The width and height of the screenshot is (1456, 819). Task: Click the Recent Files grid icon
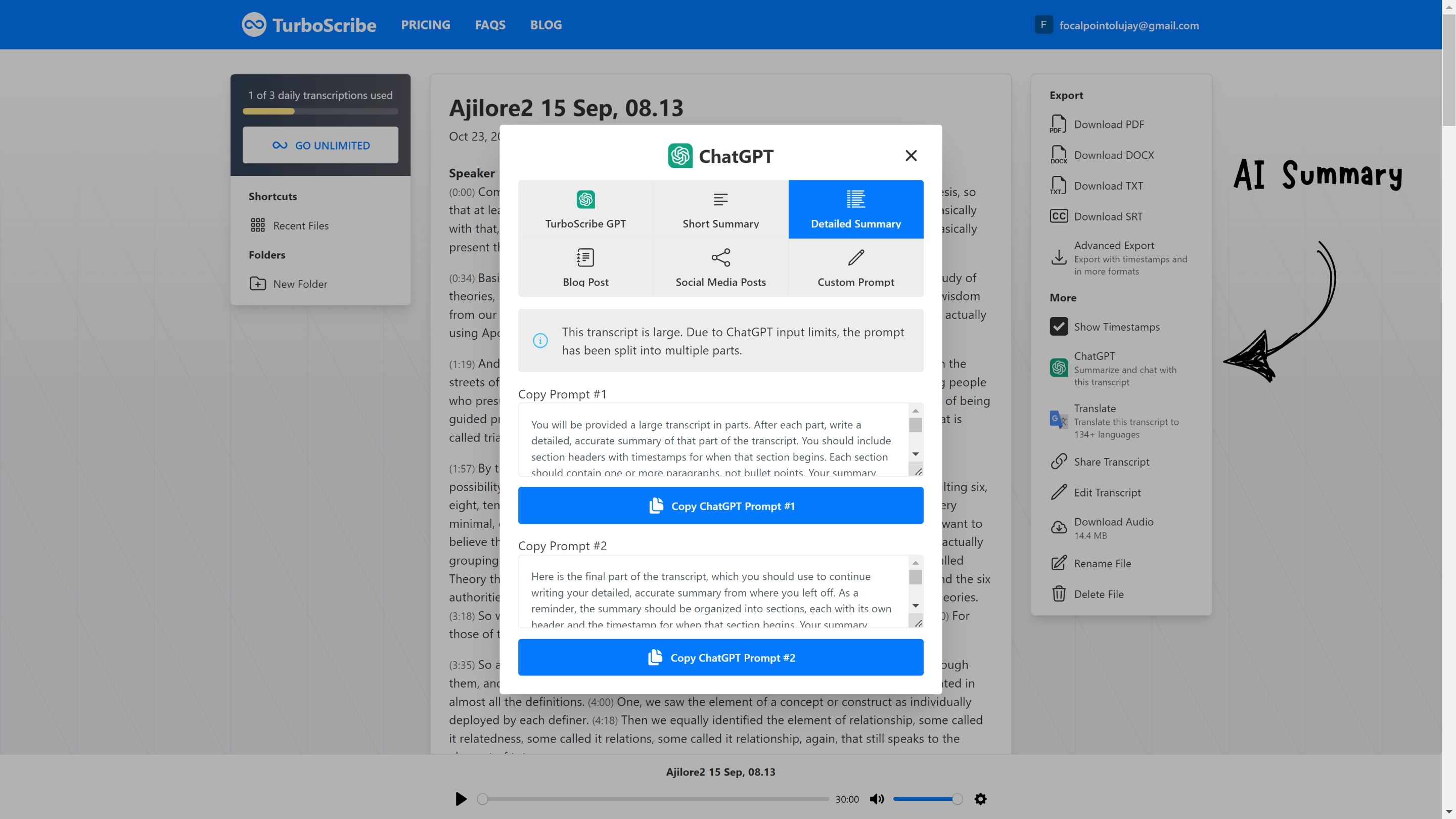click(258, 225)
